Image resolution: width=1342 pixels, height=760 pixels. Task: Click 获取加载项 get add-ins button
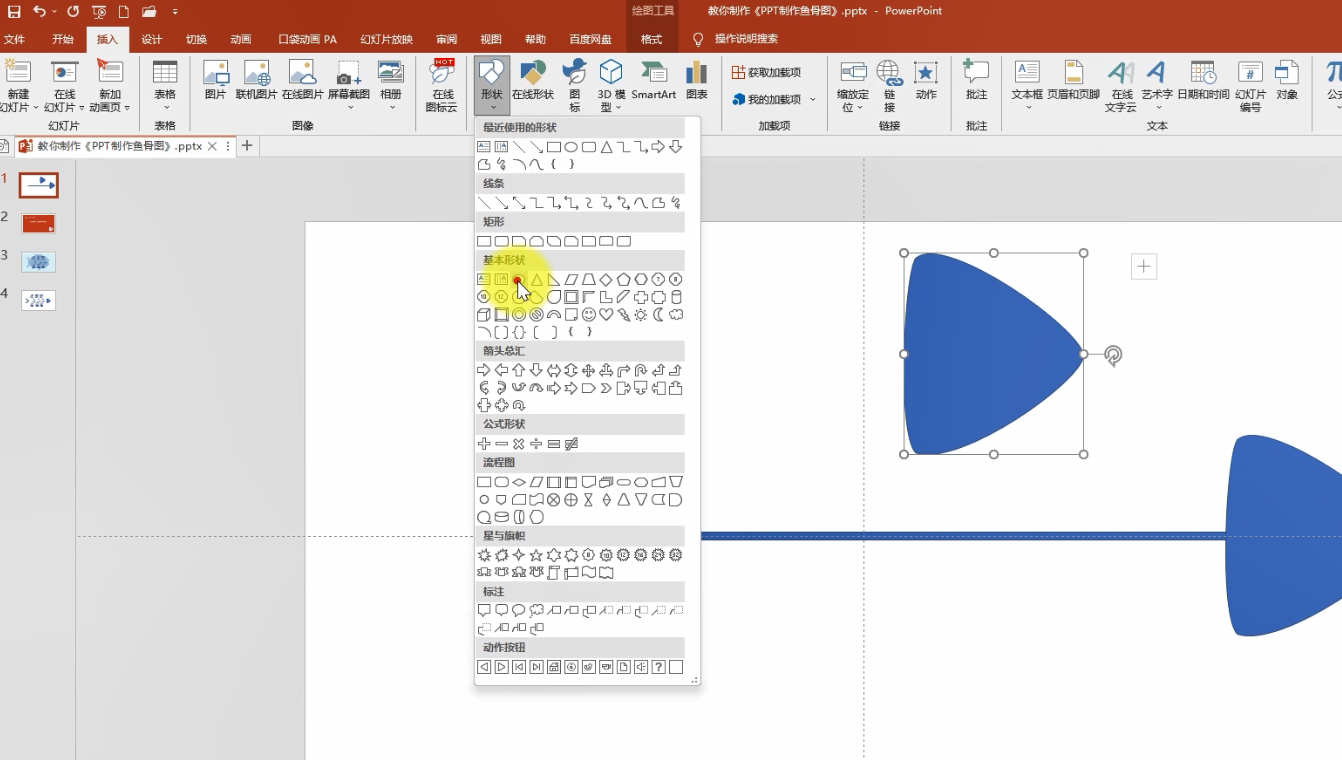tap(767, 72)
